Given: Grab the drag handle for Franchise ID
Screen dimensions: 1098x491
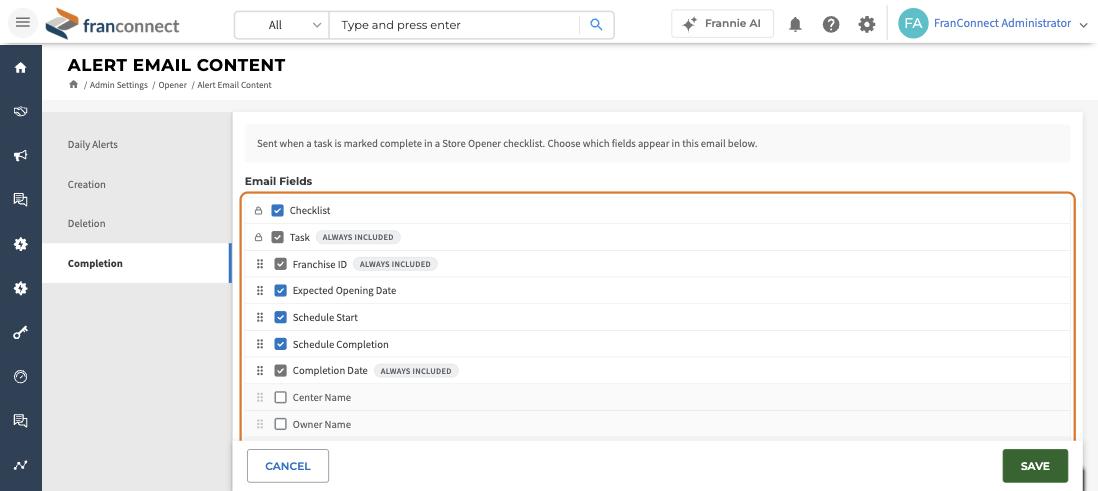Looking at the screenshot, I should click(x=260, y=264).
